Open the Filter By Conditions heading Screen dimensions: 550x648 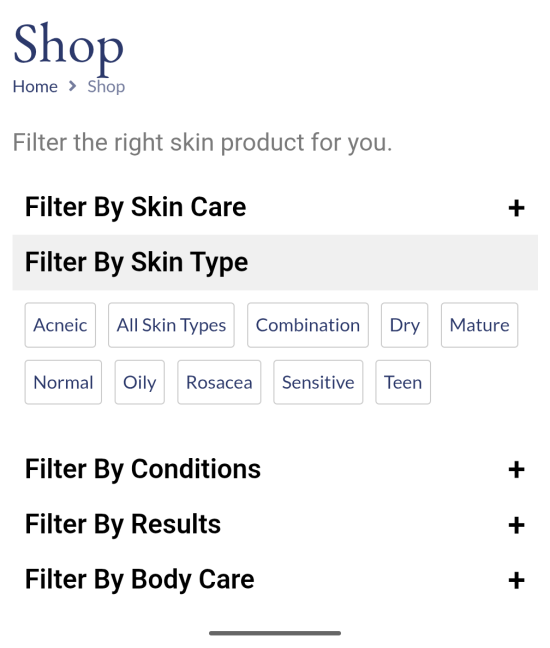[143, 469]
